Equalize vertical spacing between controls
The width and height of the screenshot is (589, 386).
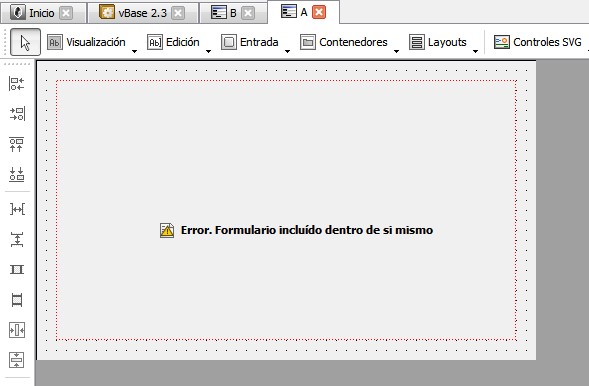17,239
